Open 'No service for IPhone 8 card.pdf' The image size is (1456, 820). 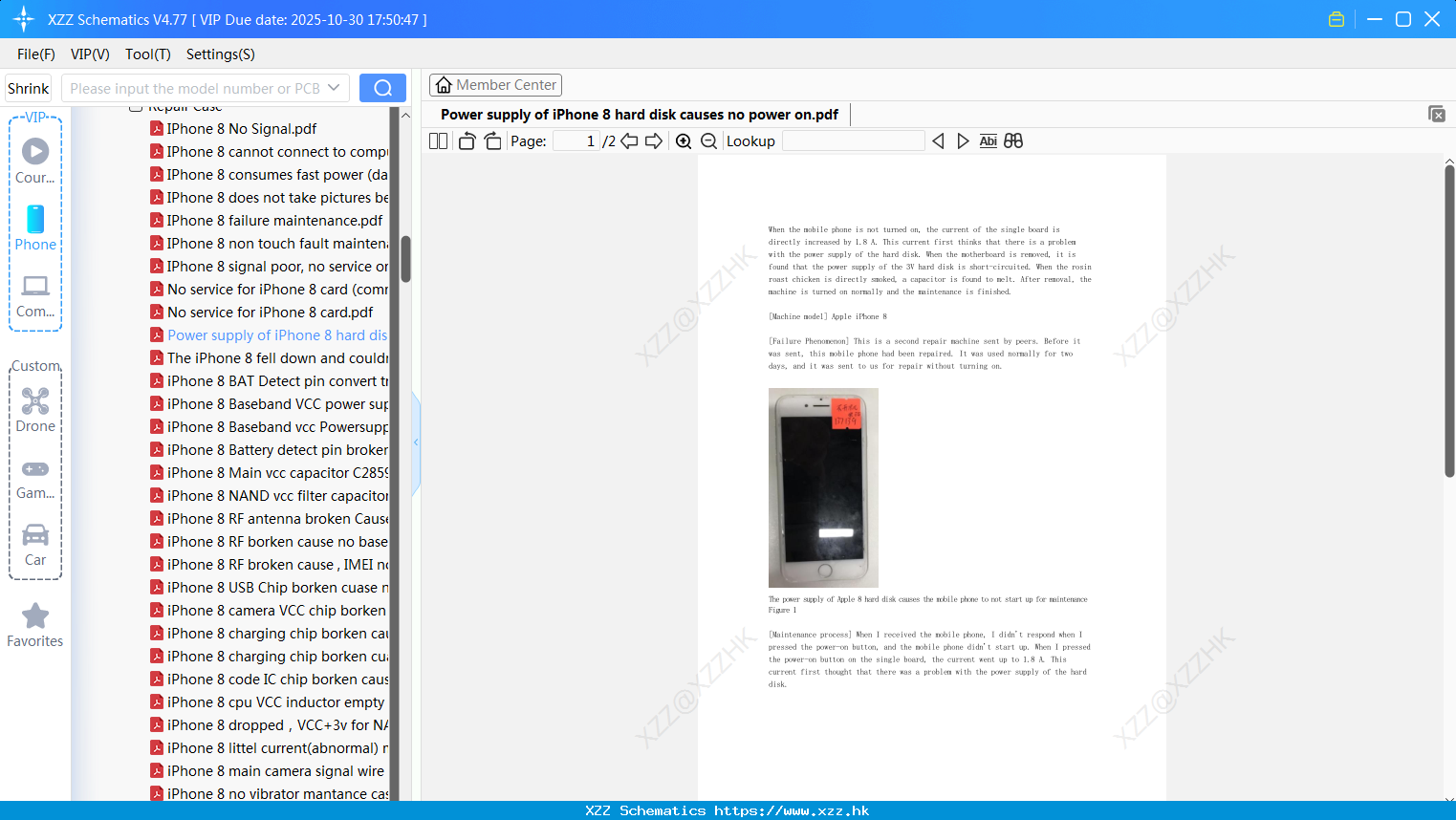coord(261,313)
